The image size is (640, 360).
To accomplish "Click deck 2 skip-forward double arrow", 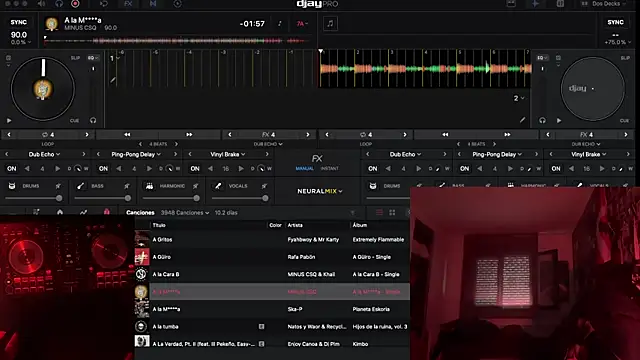I will click(x=507, y=135).
